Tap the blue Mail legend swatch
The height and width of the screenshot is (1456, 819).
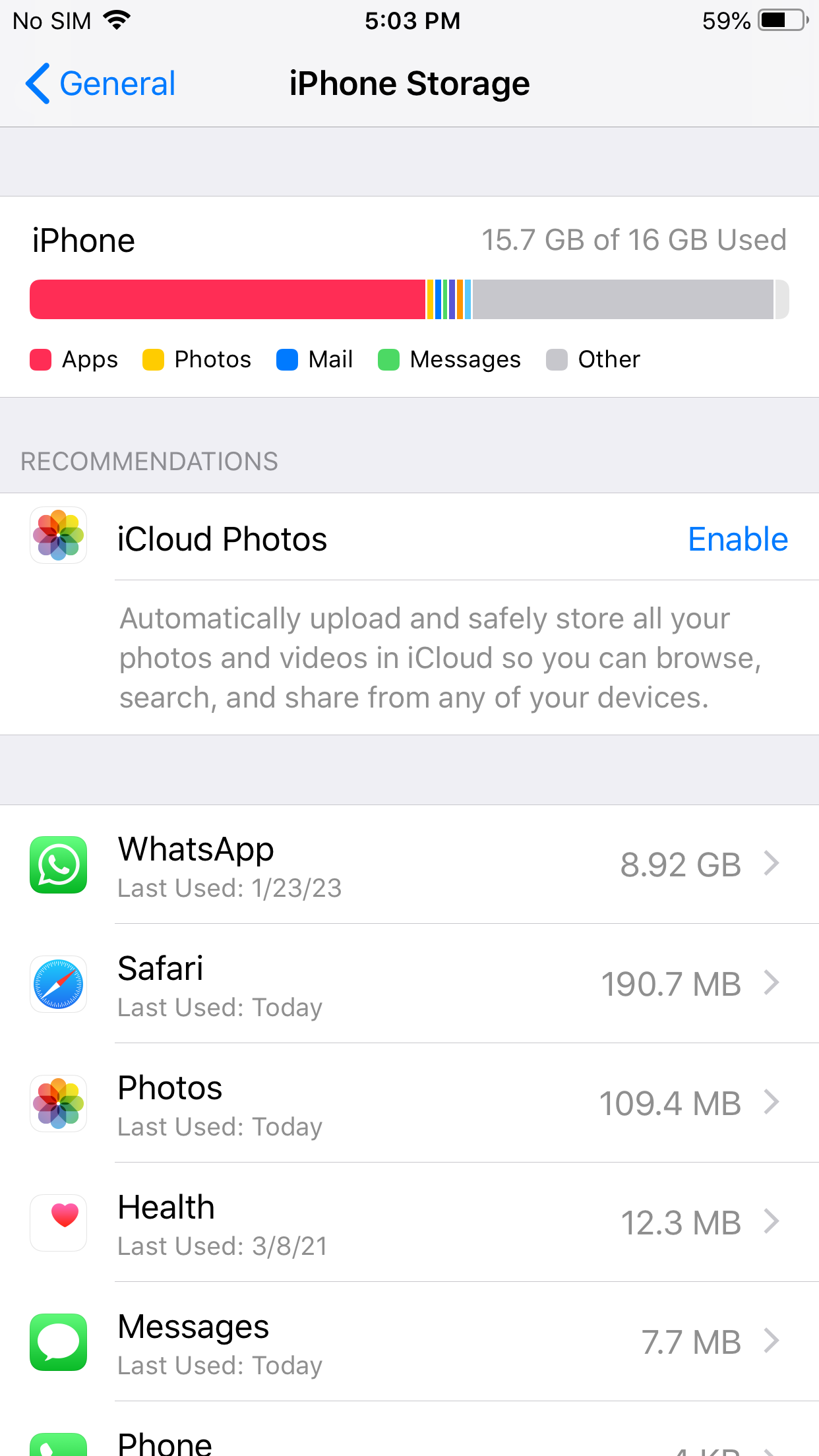pos(287,360)
